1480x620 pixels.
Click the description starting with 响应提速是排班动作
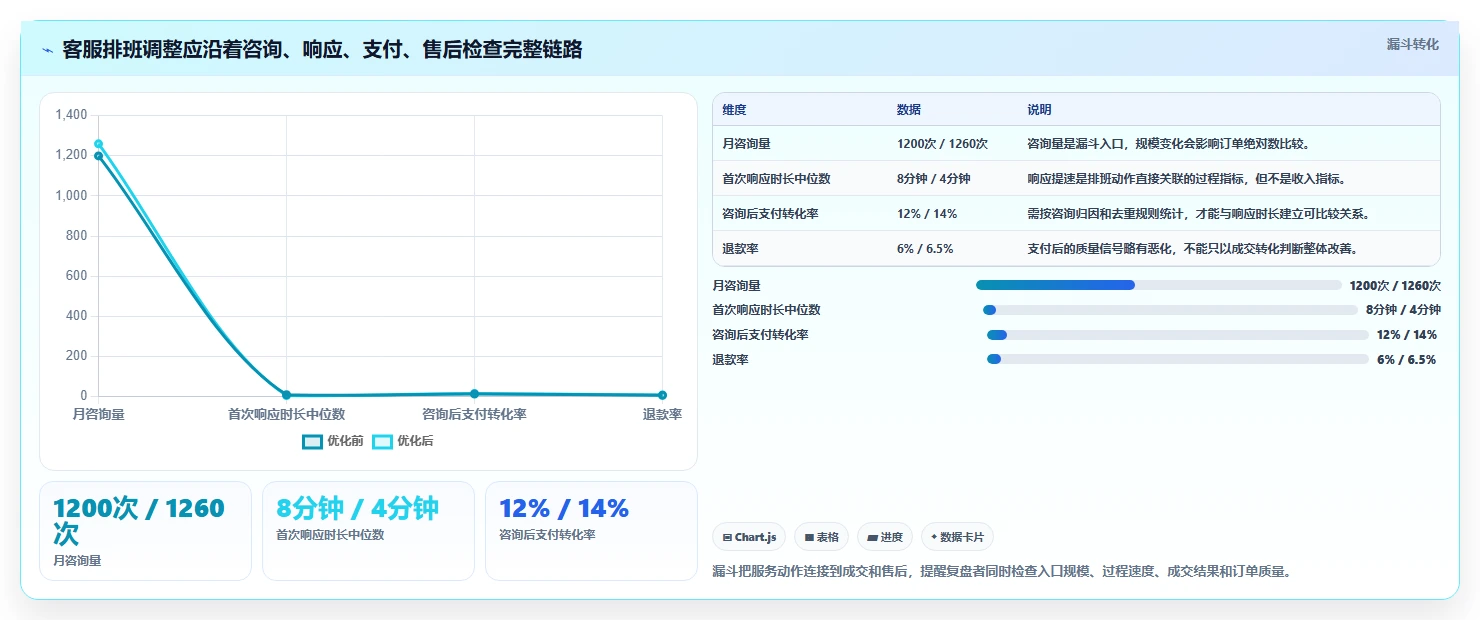1186,179
